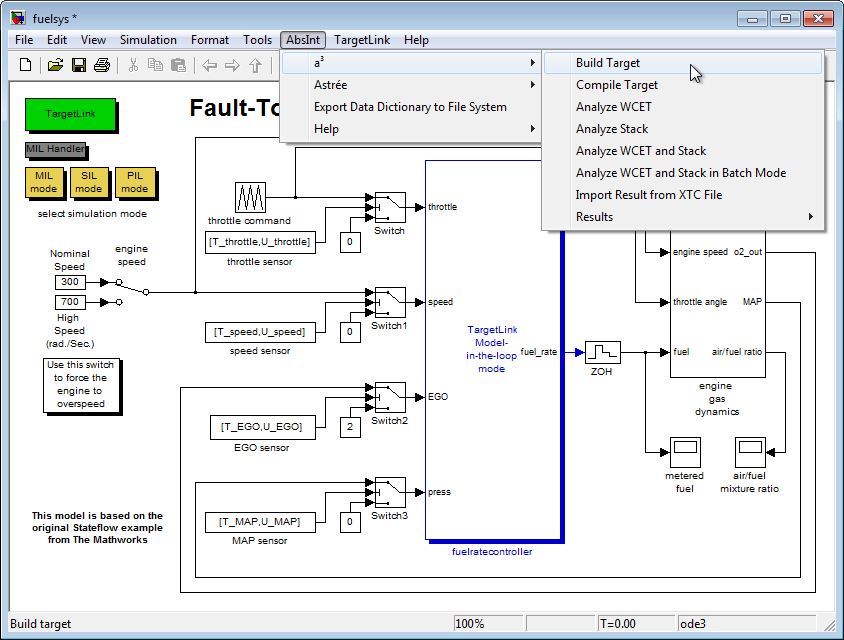The image size is (844, 640).
Task: Choose Analyze WCET
Action: click(683, 107)
